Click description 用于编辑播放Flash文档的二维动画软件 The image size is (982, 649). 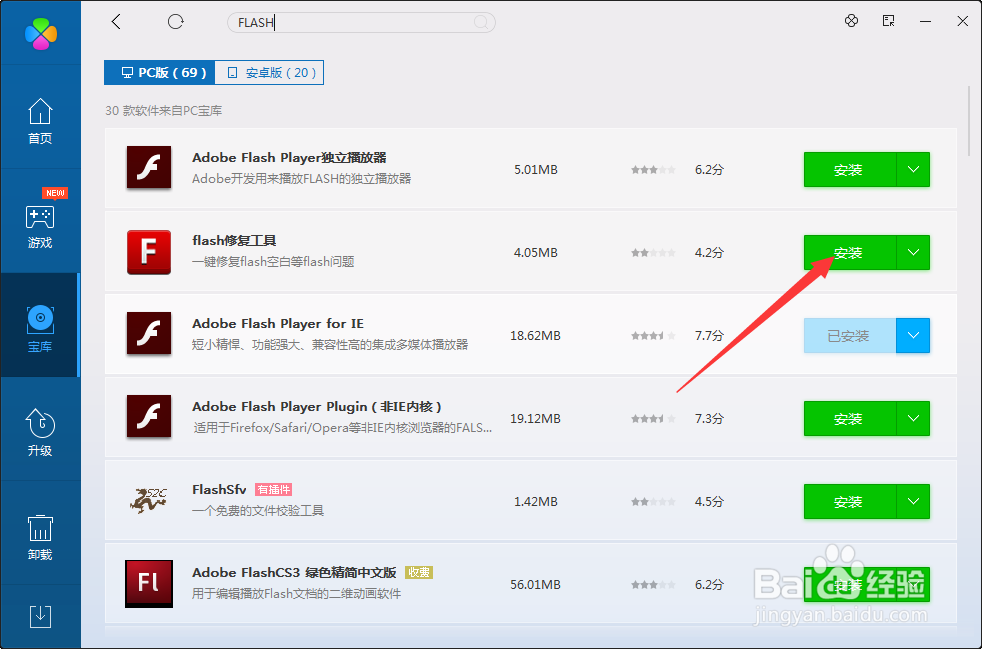[296, 593]
